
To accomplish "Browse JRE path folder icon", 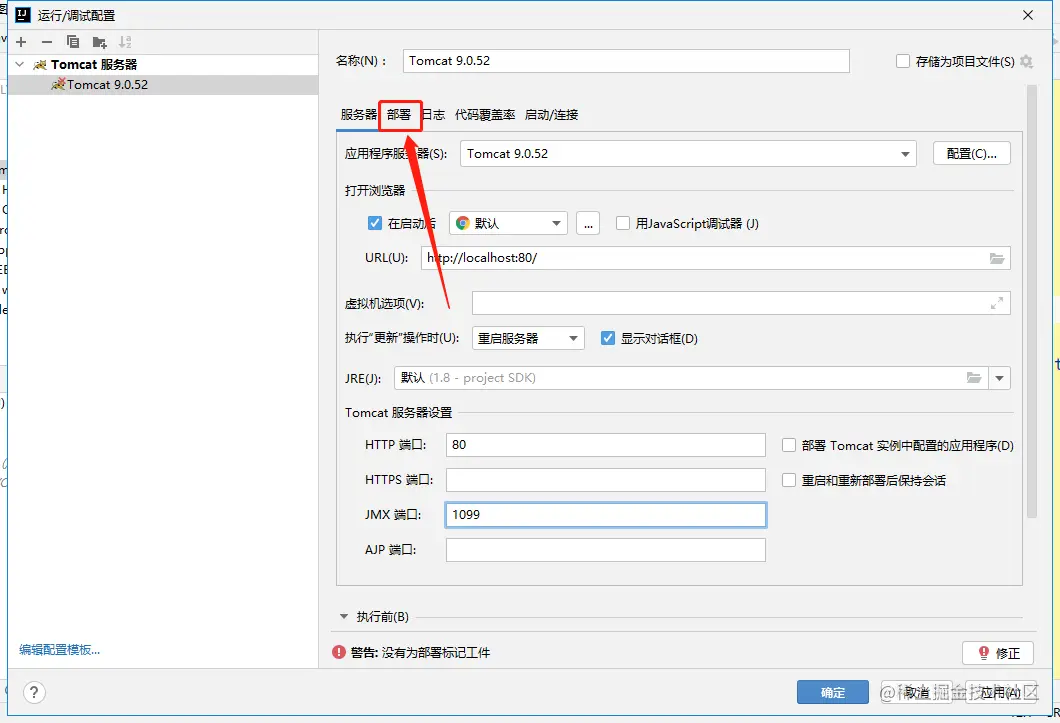I will click(973, 378).
